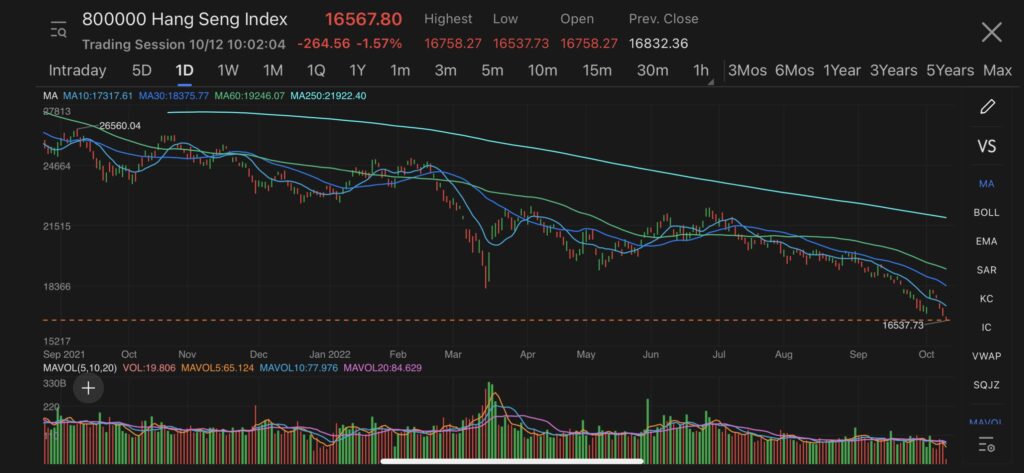1024x473 pixels.
Task: Click the -264.56 -1.57% change value
Action: point(349,44)
